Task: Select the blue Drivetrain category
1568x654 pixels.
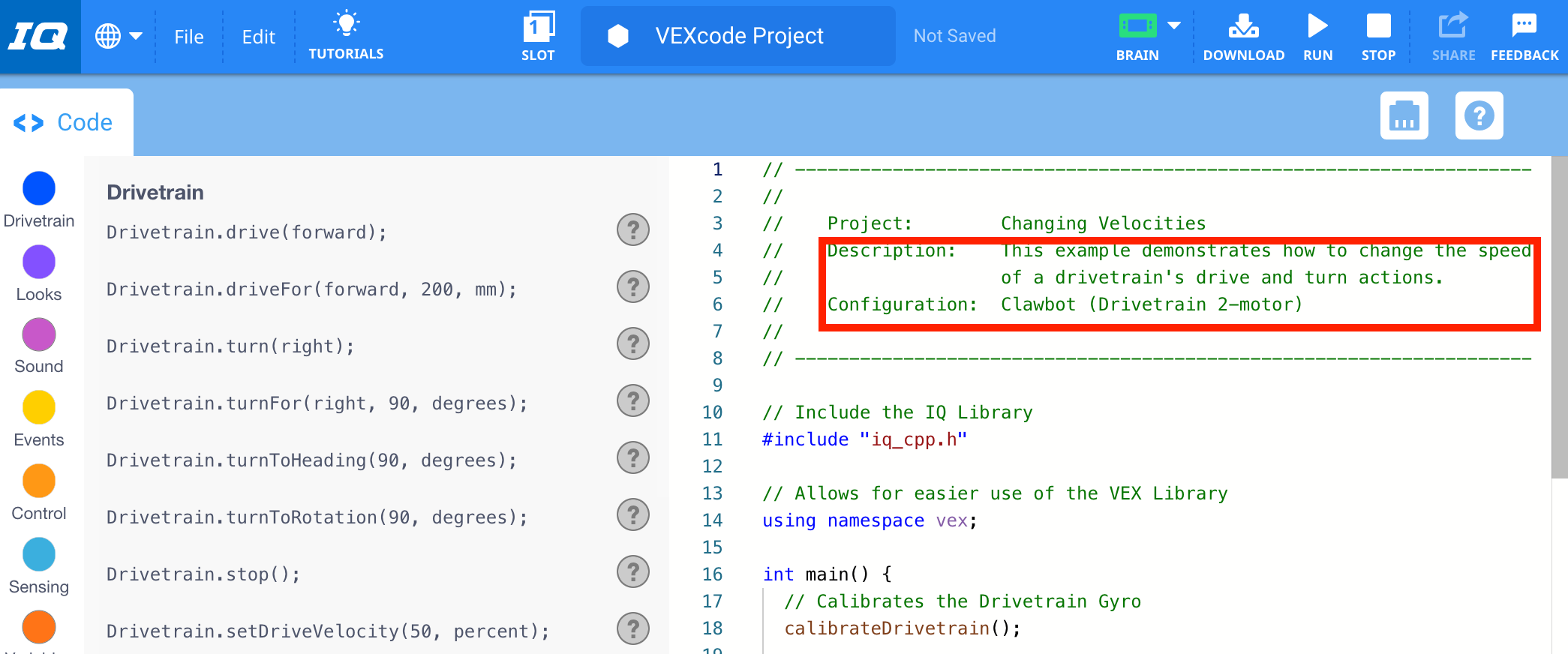Action: (39, 189)
